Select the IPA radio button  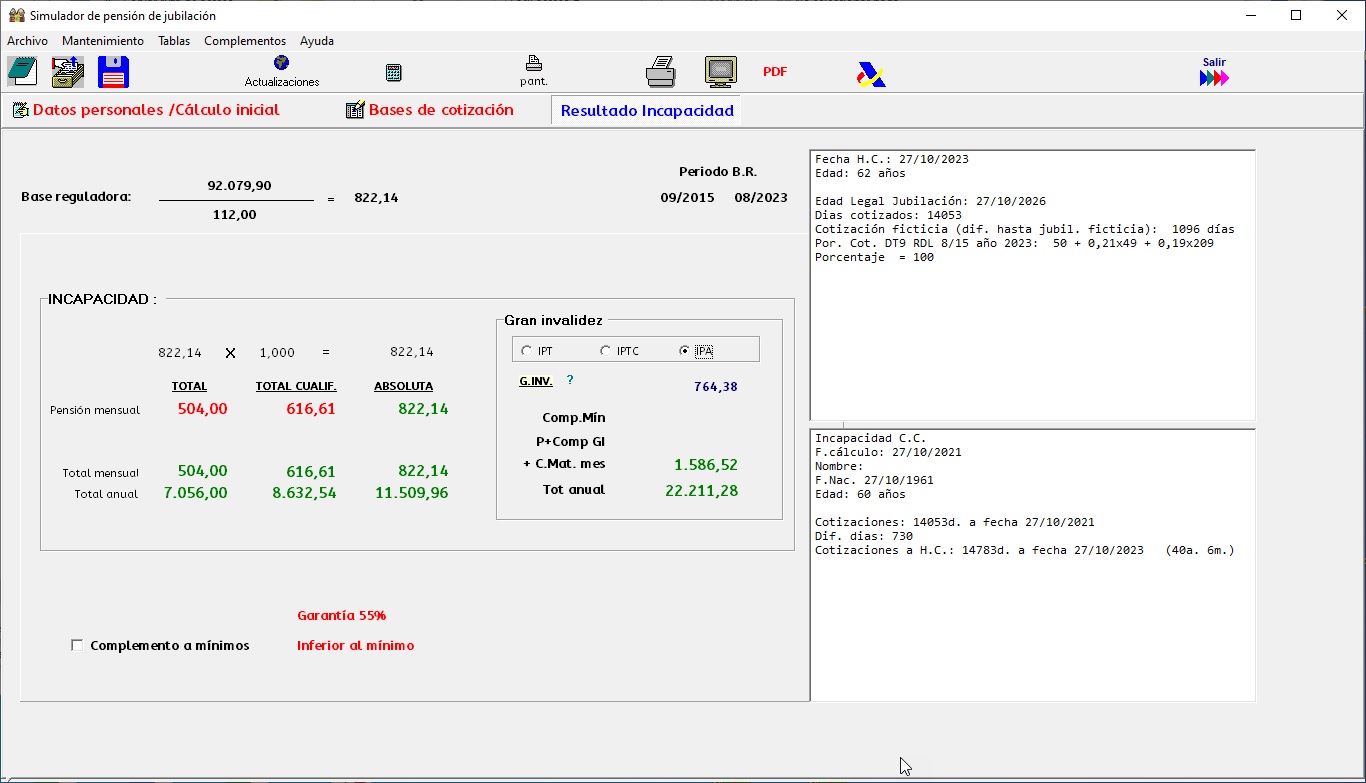(684, 351)
